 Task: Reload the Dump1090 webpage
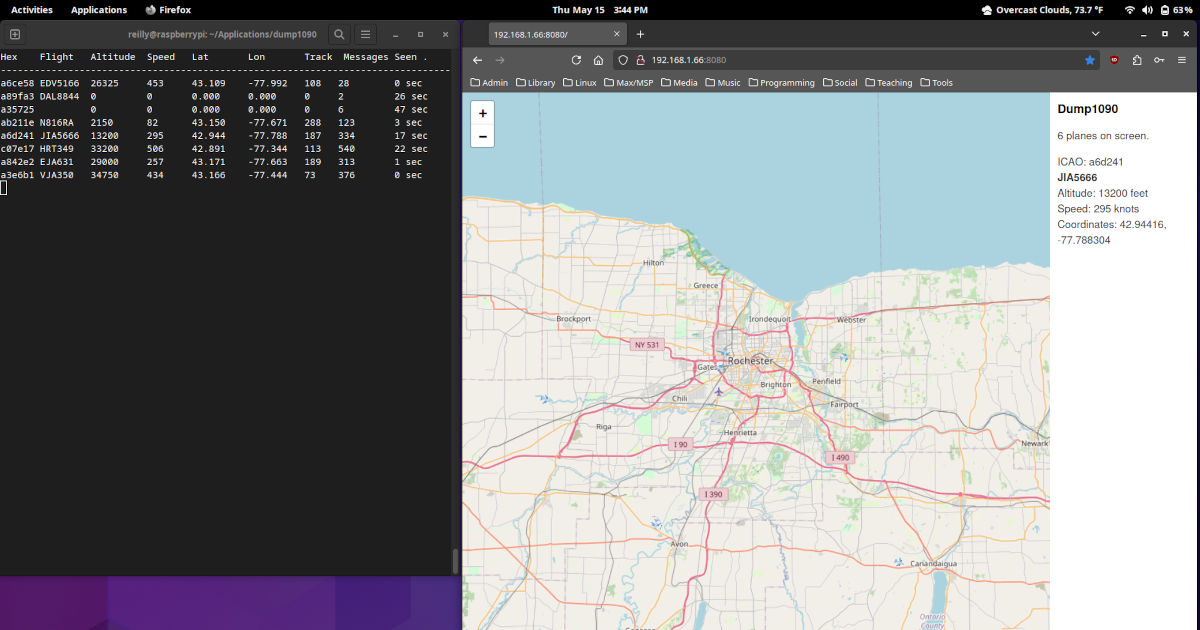click(575, 60)
